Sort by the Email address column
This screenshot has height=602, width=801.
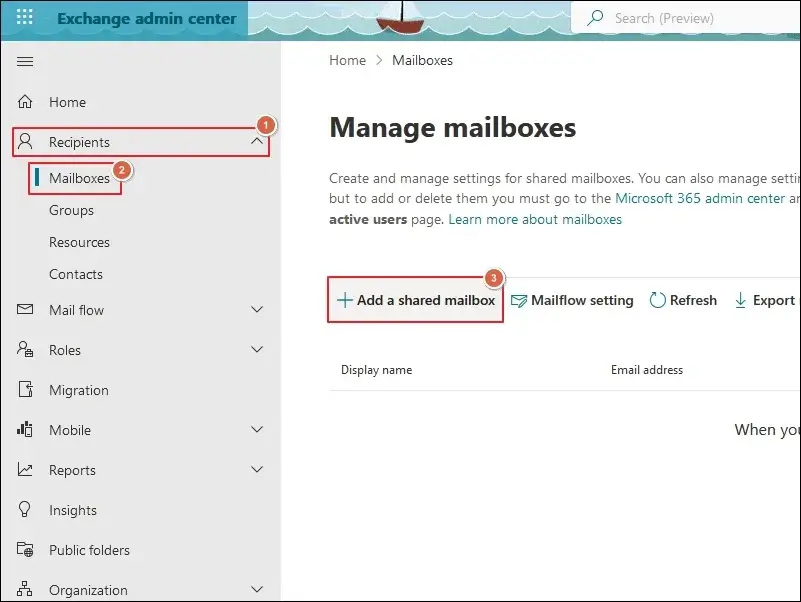tap(647, 369)
